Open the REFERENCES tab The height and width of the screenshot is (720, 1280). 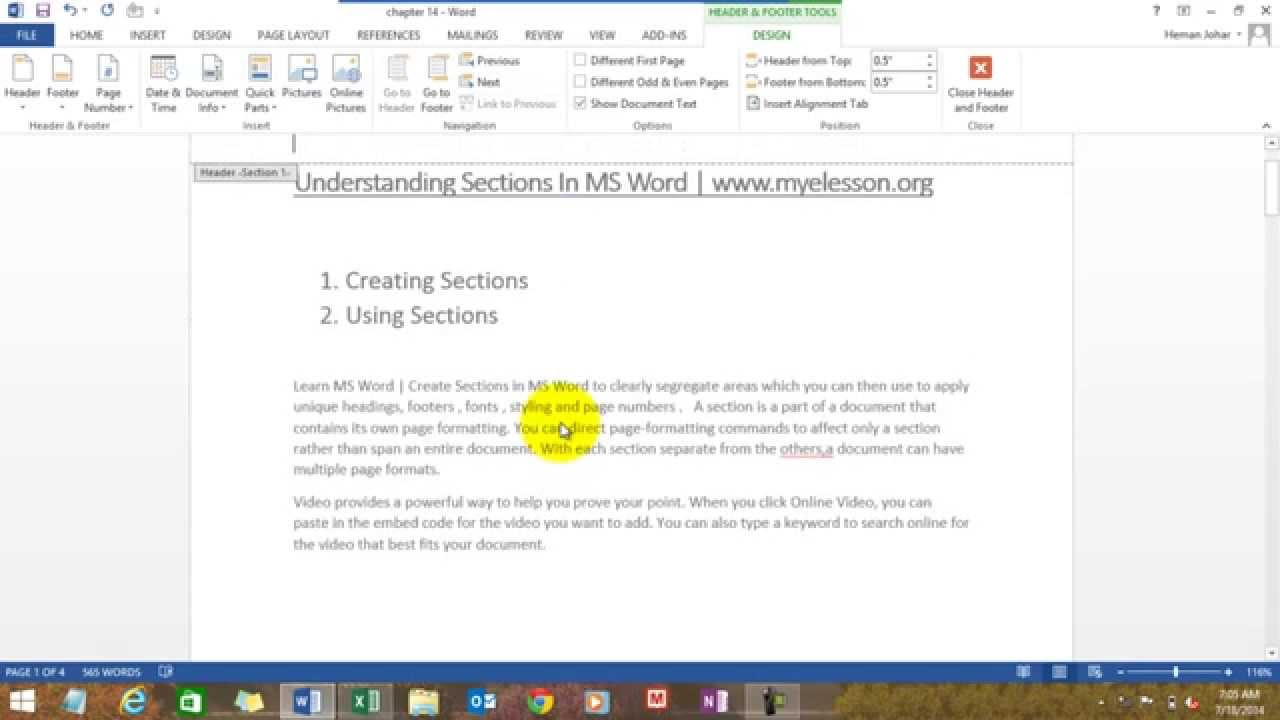tap(388, 35)
